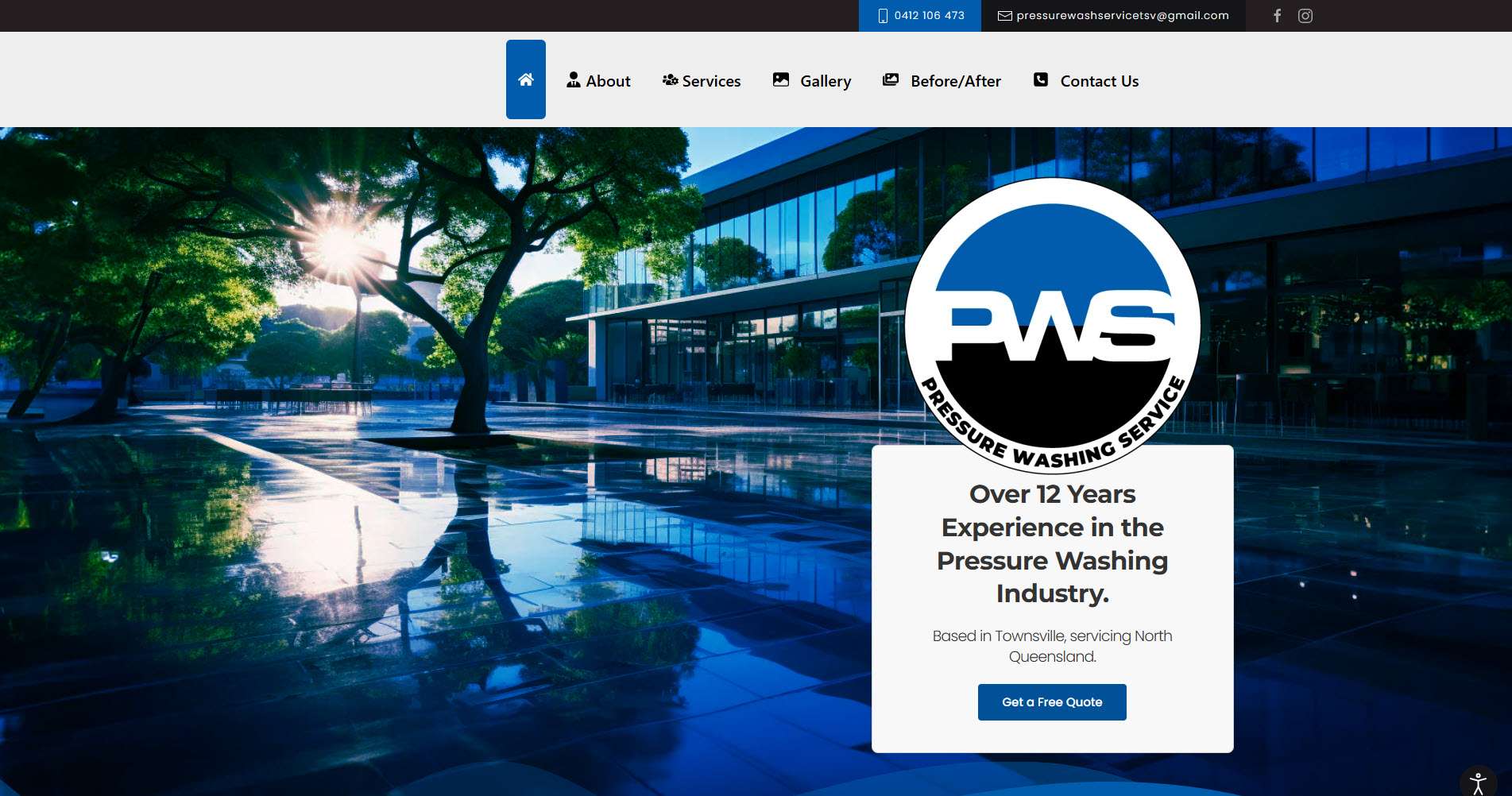Click the person icon next to About
This screenshot has width=1512, height=796.
pyautogui.click(x=573, y=79)
